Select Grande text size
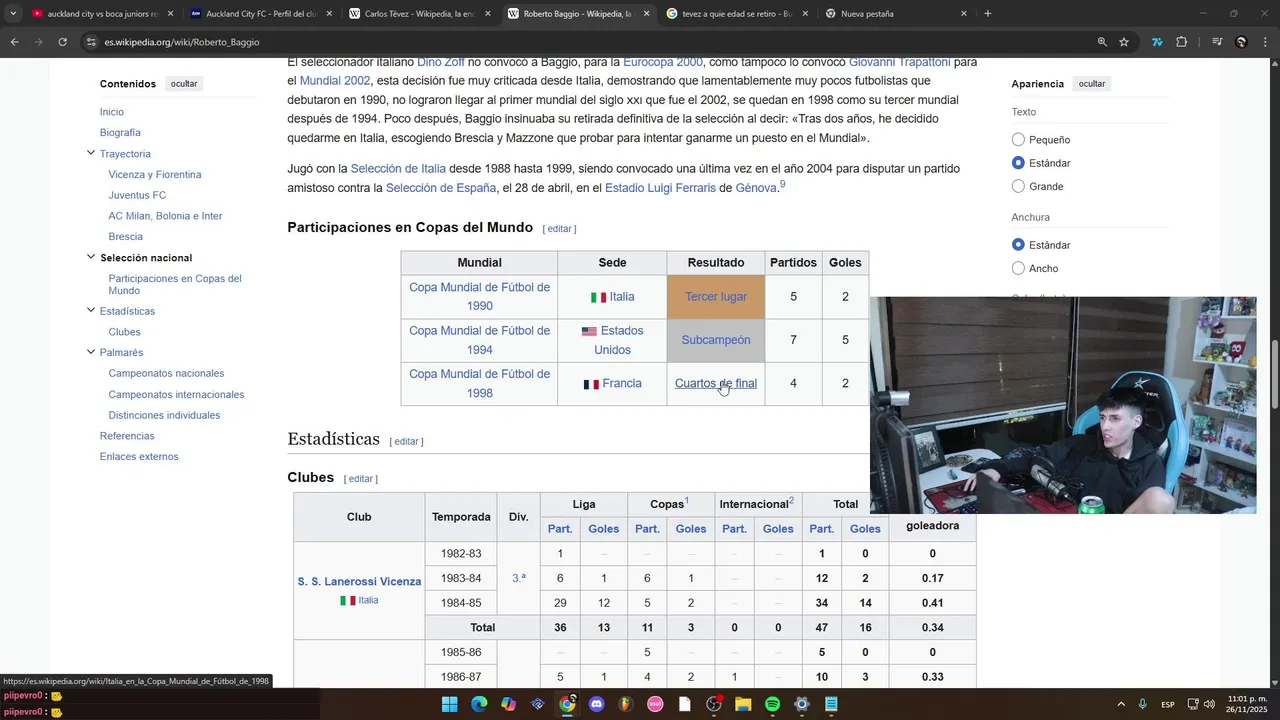The height and width of the screenshot is (720, 1280). (1018, 186)
